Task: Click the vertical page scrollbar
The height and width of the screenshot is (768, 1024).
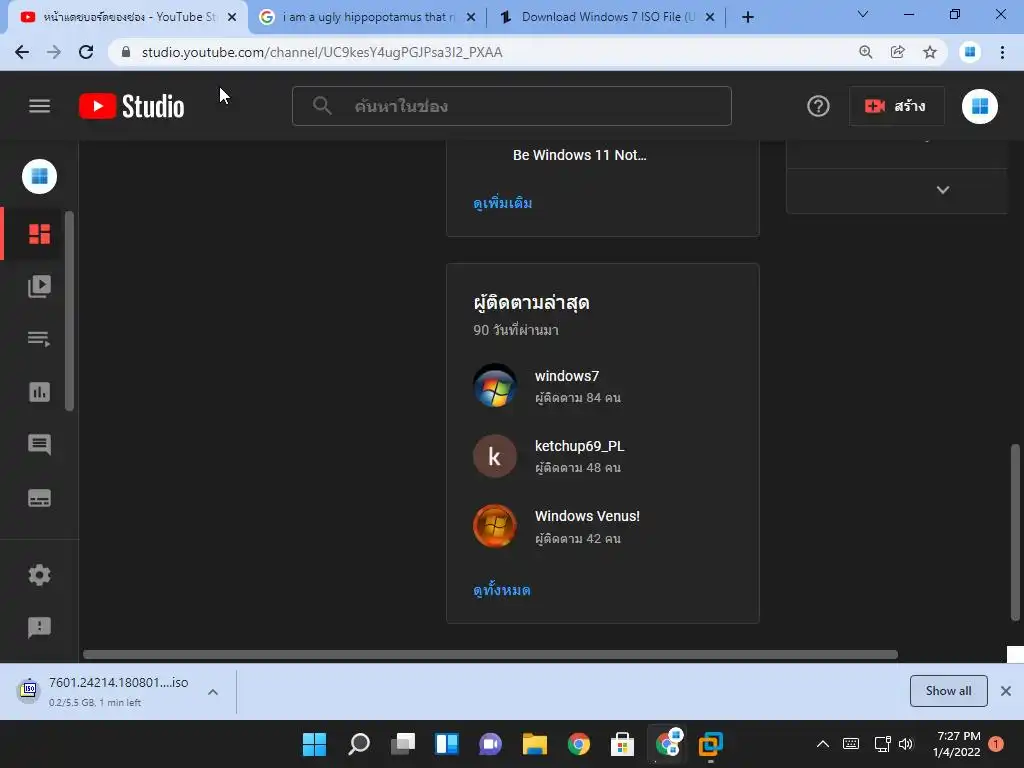Action: 1015,532
